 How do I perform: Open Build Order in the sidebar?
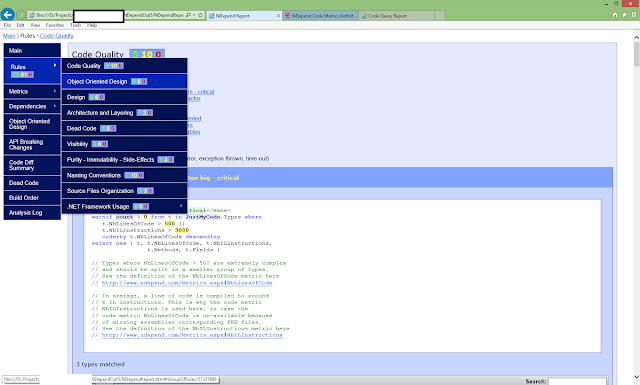click(32, 198)
